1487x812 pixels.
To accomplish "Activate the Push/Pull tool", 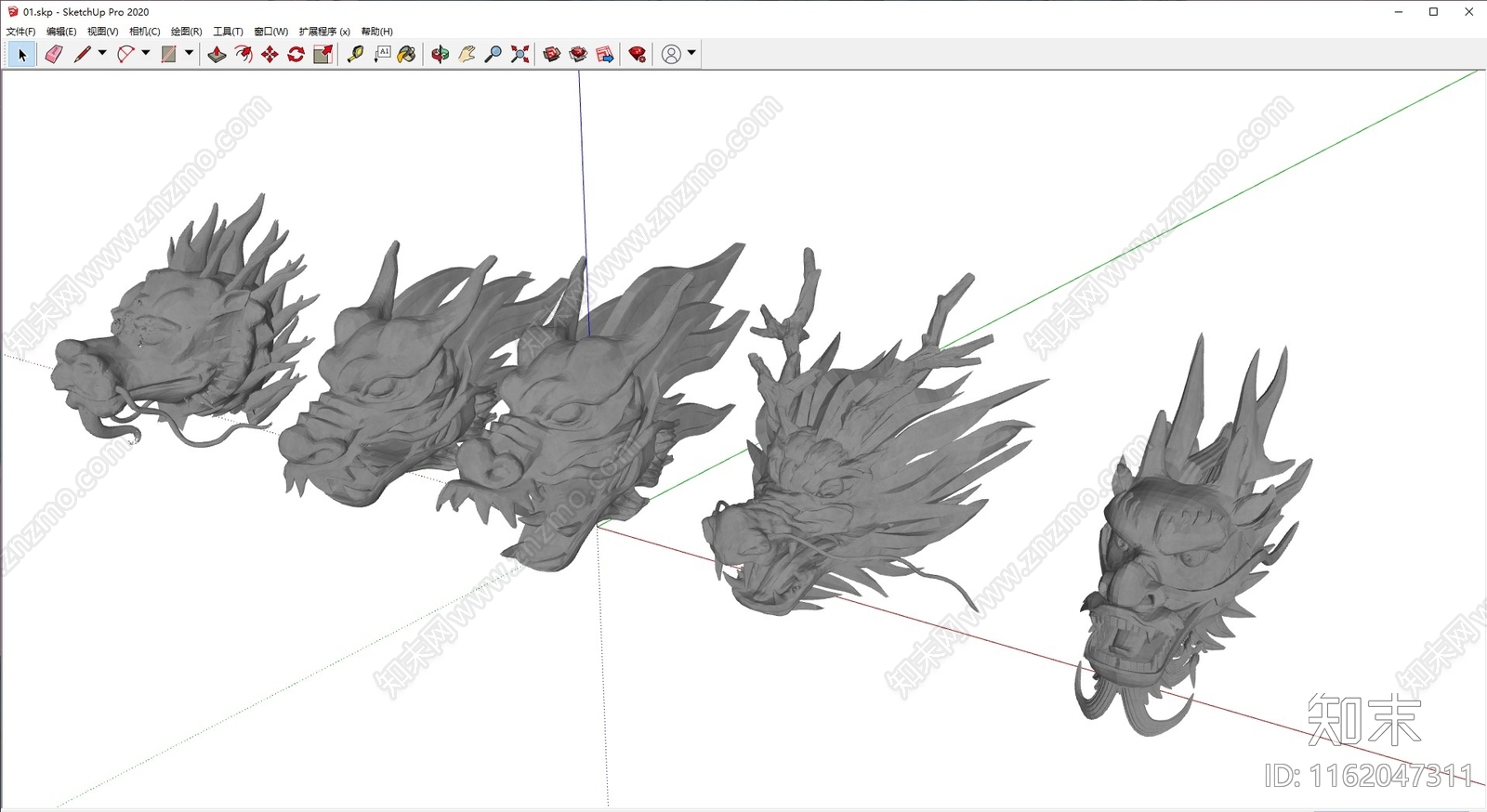I will pos(217,55).
